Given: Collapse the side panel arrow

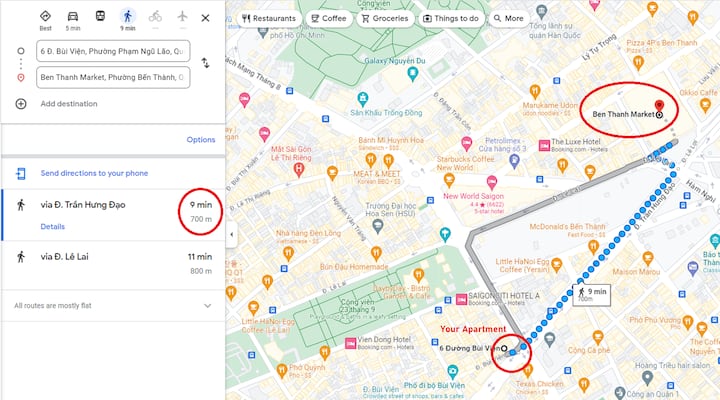Looking at the screenshot, I should [232, 234].
